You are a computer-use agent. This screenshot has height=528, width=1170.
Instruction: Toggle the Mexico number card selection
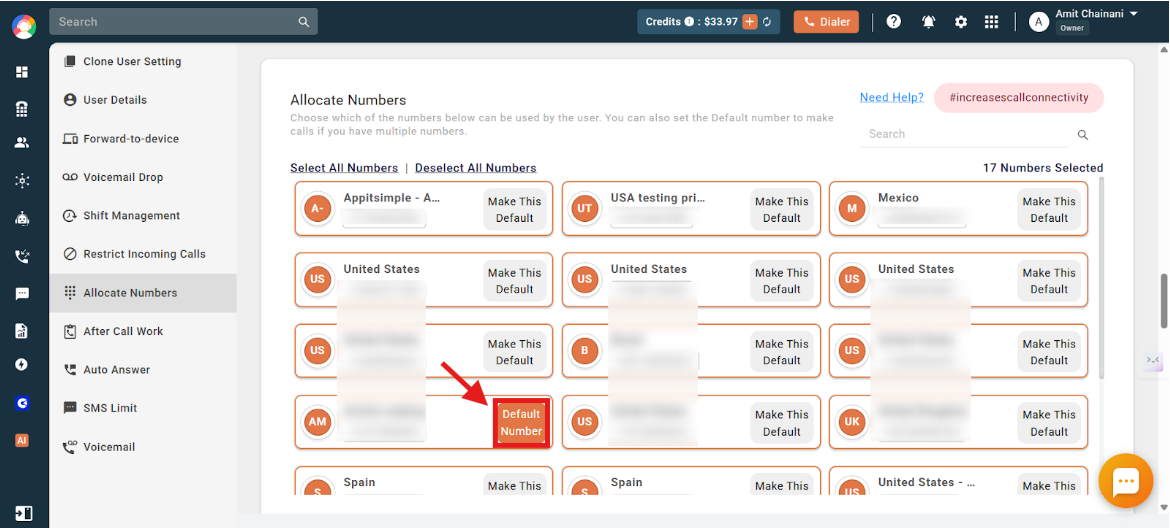(958, 209)
